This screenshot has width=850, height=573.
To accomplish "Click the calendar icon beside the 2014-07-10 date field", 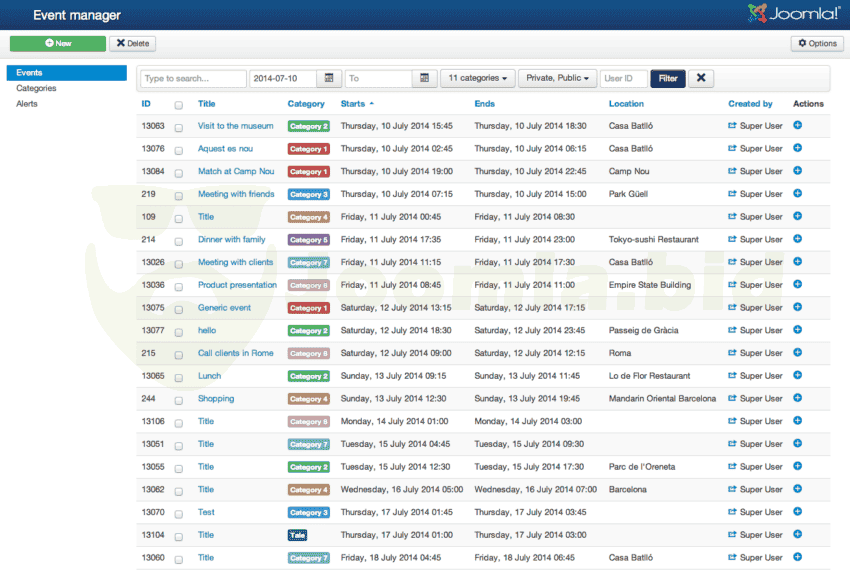I will (329, 78).
